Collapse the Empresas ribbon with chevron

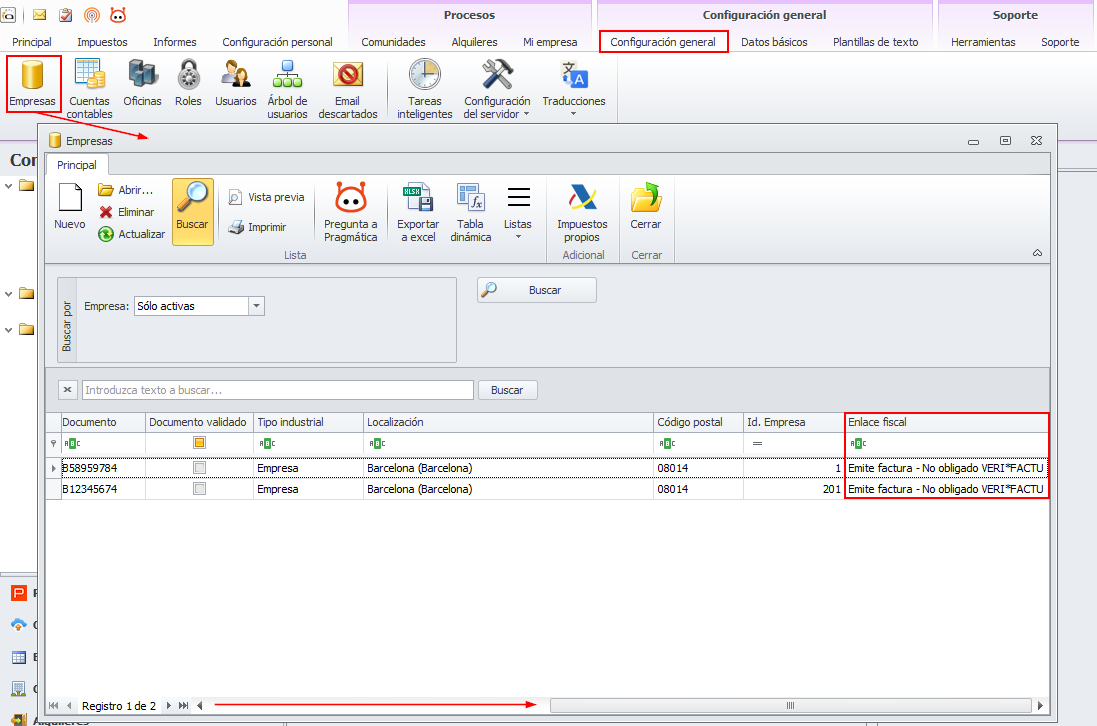[x=1038, y=252]
